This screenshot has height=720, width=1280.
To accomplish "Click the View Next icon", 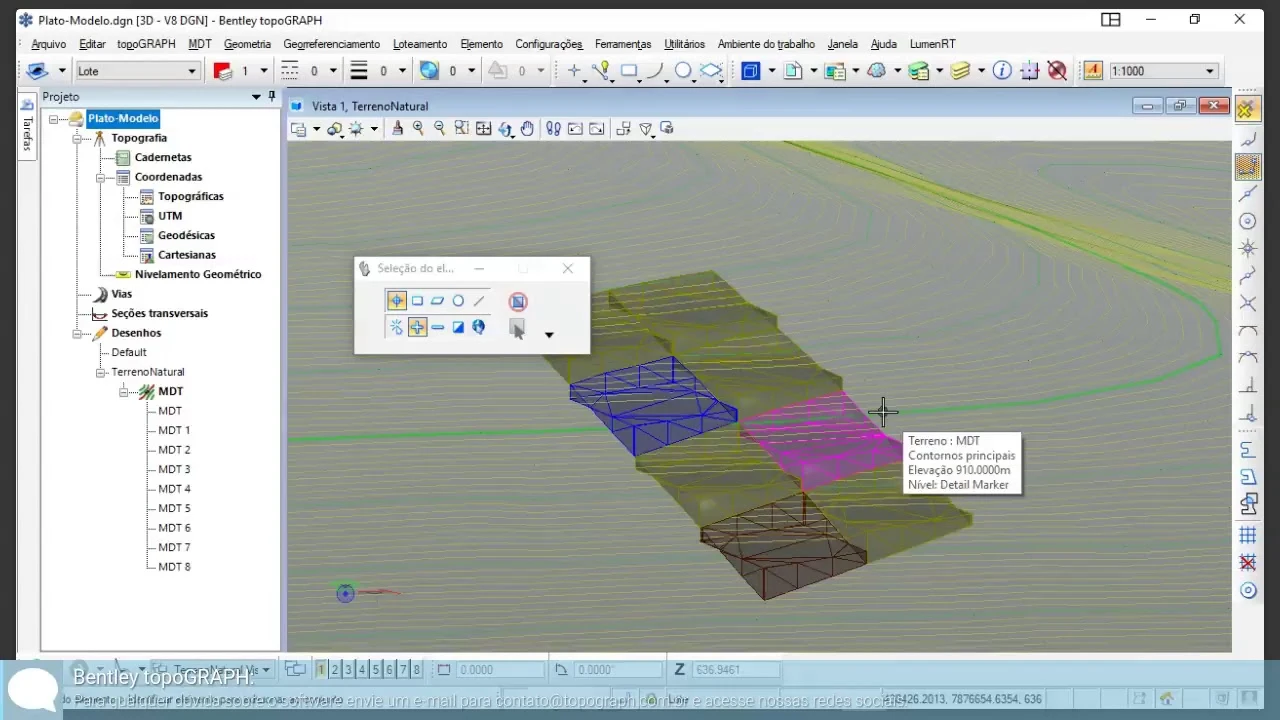I will pyautogui.click(x=596, y=128).
